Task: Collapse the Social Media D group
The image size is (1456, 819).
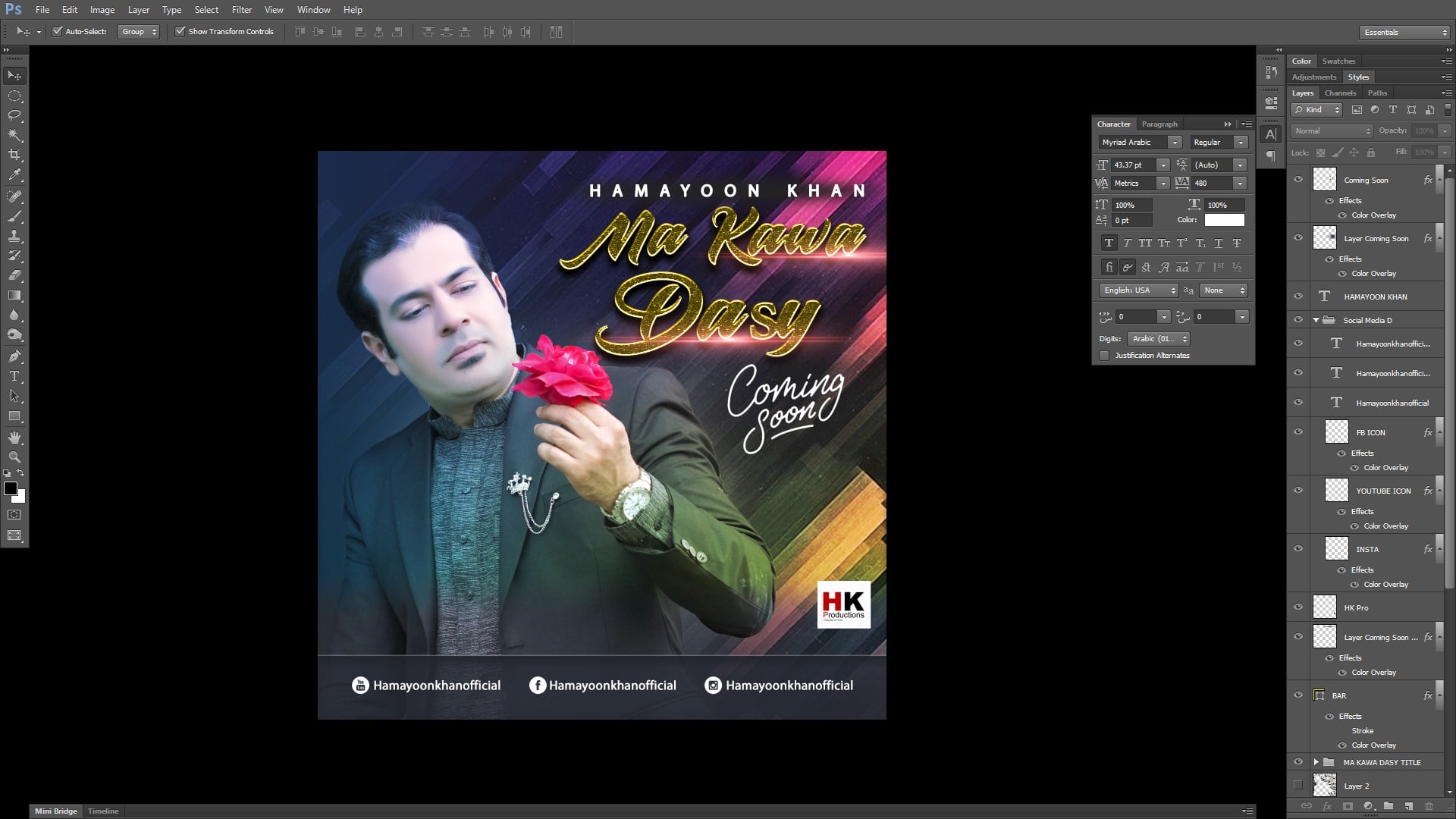Action: click(1316, 320)
